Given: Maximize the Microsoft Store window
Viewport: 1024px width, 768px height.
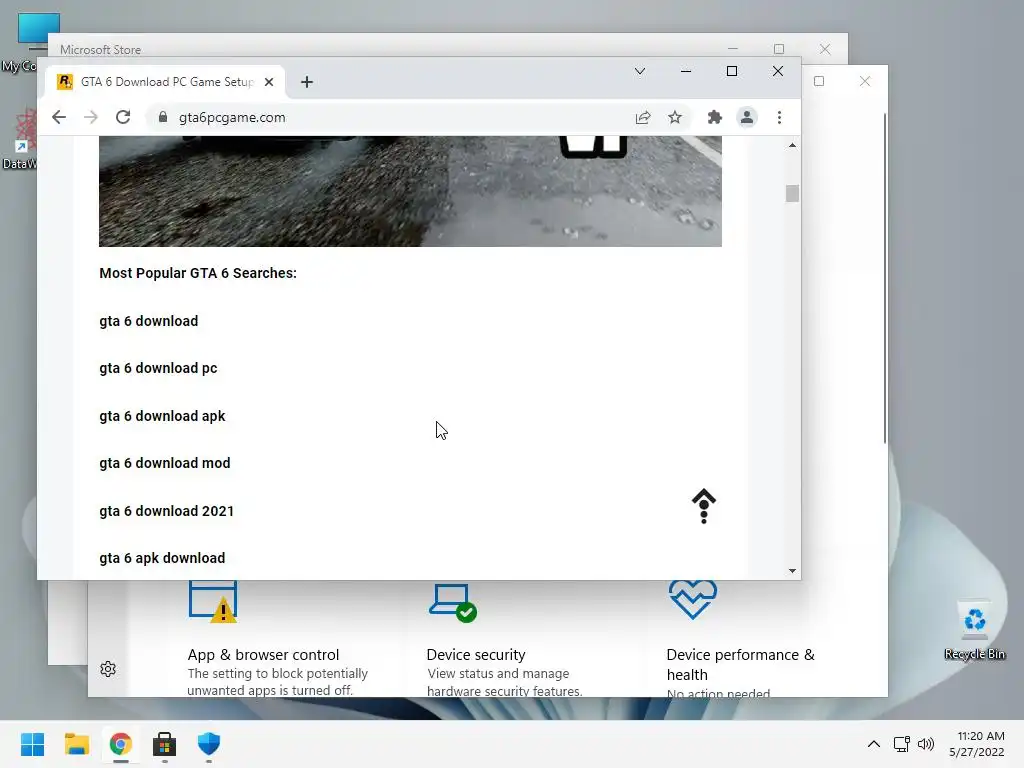Looking at the screenshot, I should coord(778,49).
